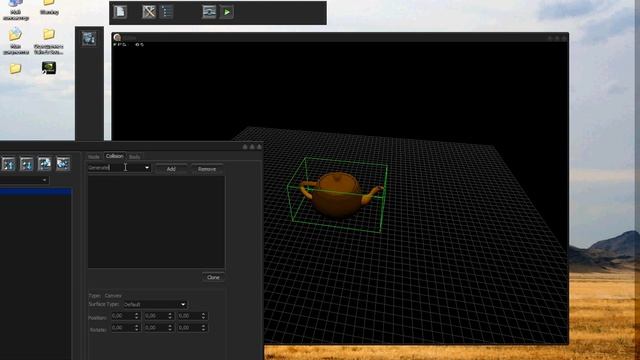Start simulation with the green play button
This screenshot has width=640, height=360.
(227, 12)
